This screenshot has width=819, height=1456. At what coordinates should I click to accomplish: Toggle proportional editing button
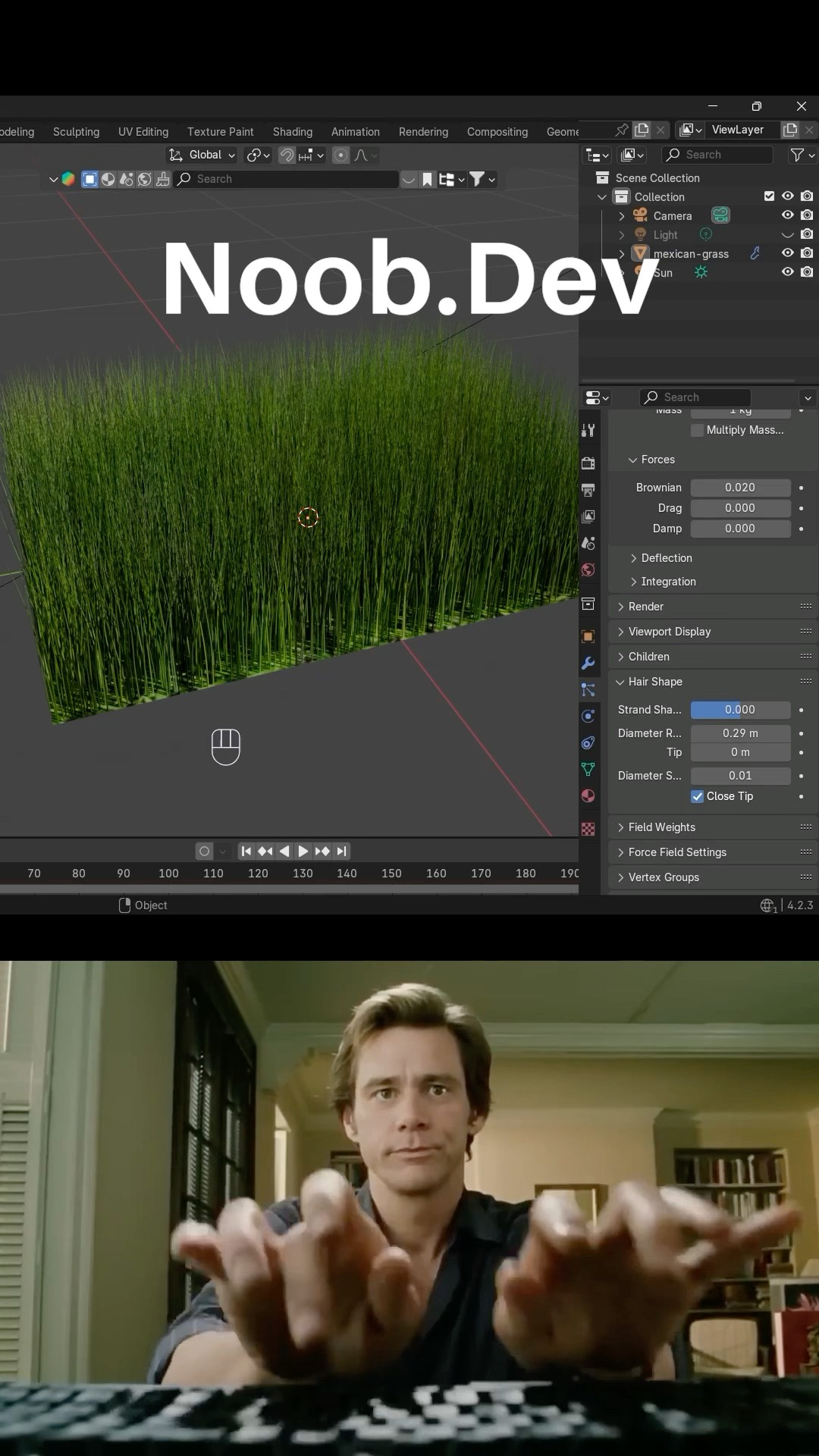click(x=341, y=155)
